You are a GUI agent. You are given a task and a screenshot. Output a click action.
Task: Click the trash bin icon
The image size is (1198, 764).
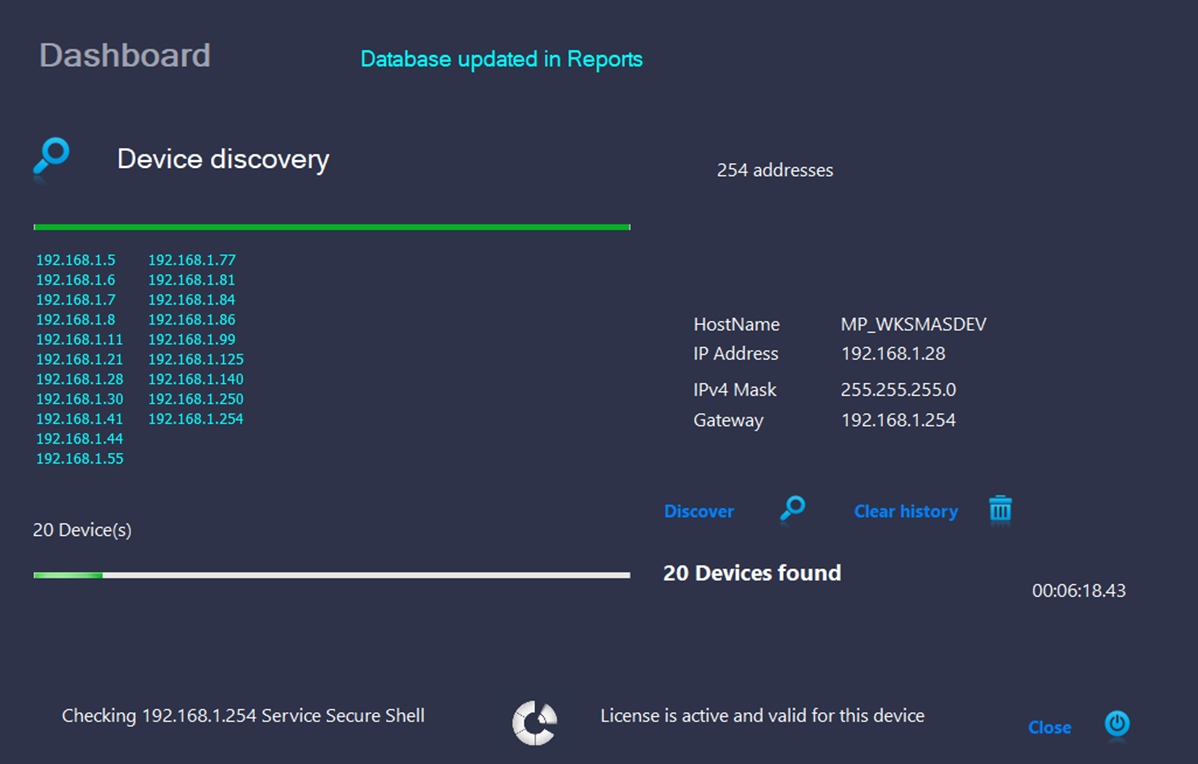(1000, 509)
